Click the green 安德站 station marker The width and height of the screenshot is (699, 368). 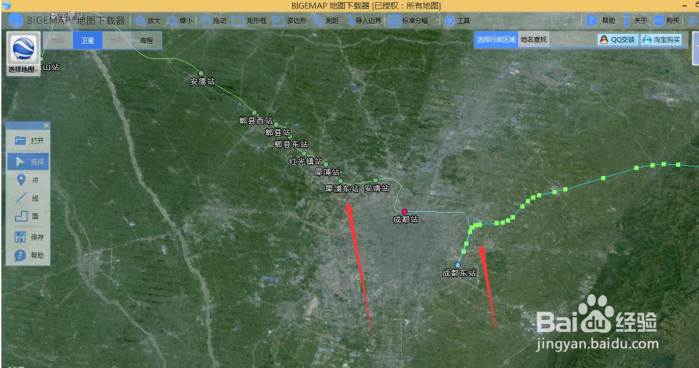click(x=201, y=73)
